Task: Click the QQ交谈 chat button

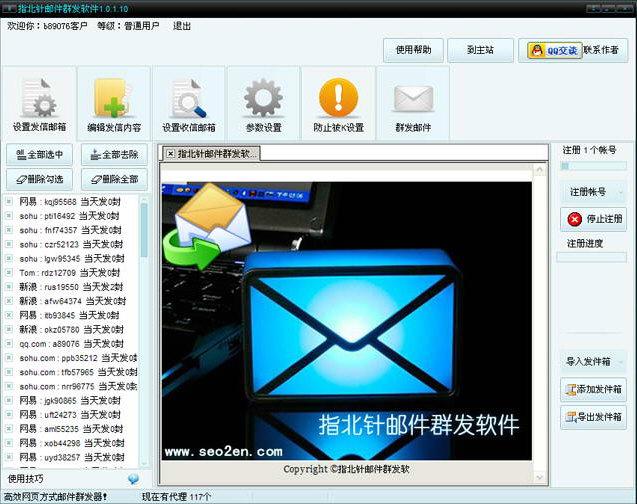Action: pos(552,51)
